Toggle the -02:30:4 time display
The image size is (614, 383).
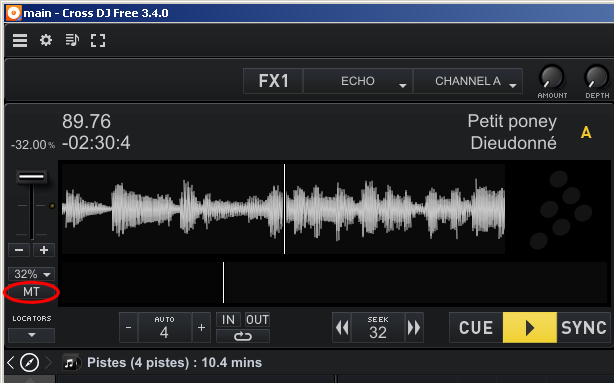(x=96, y=143)
